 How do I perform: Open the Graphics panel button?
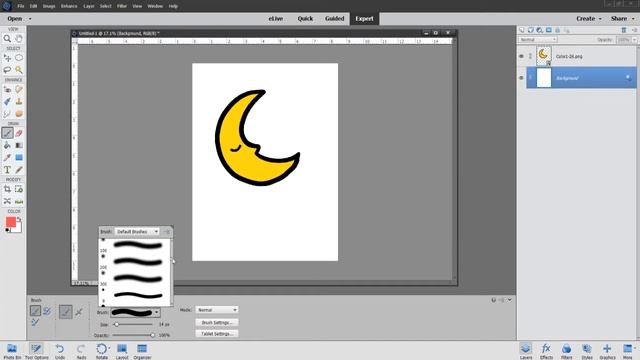[x=607, y=351]
